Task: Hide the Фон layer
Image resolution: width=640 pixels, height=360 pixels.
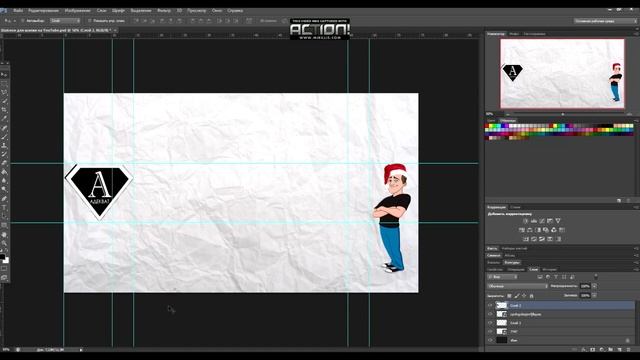Action: pyautogui.click(x=490, y=340)
